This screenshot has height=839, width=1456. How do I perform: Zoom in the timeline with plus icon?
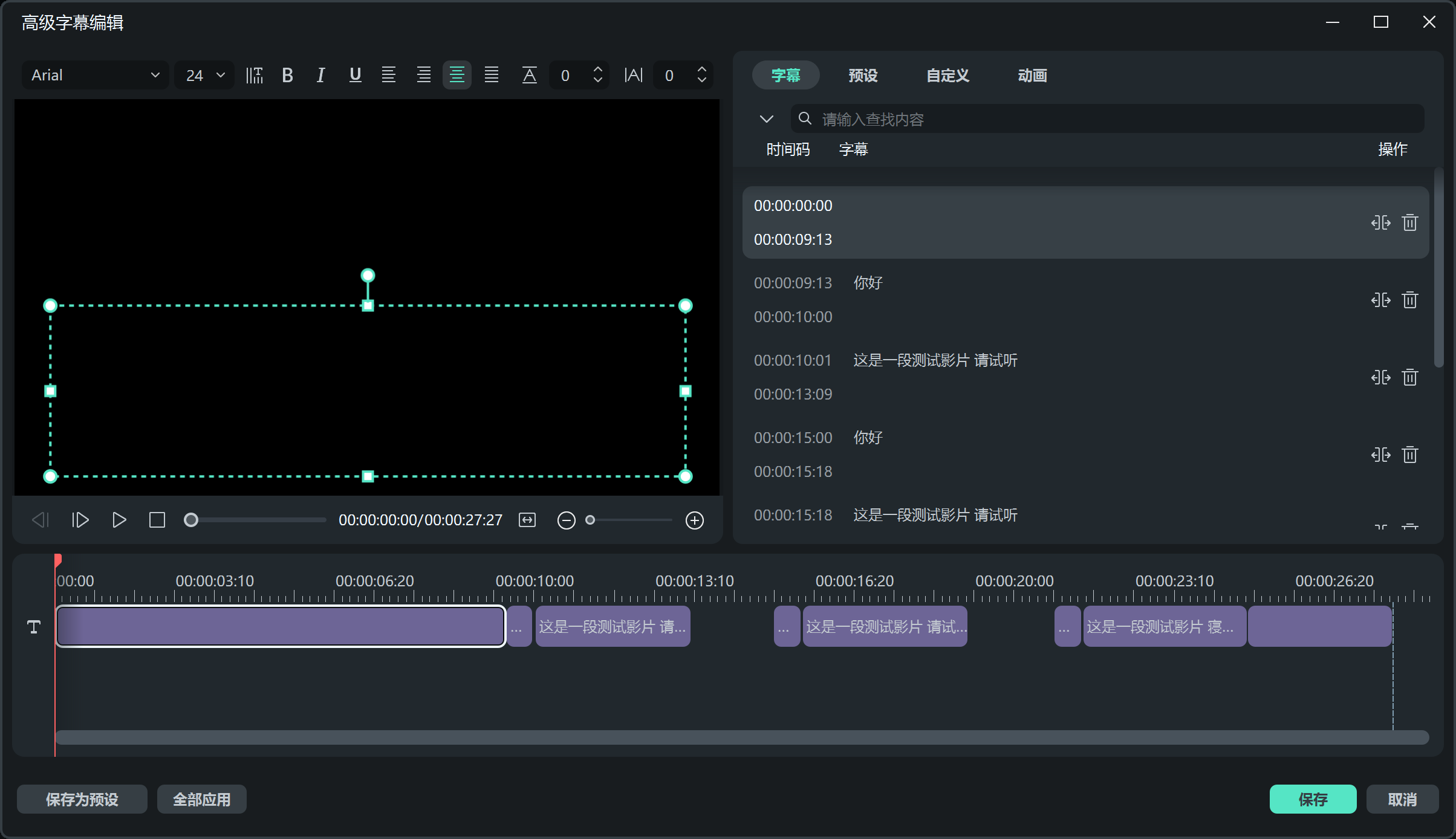[694, 520]
